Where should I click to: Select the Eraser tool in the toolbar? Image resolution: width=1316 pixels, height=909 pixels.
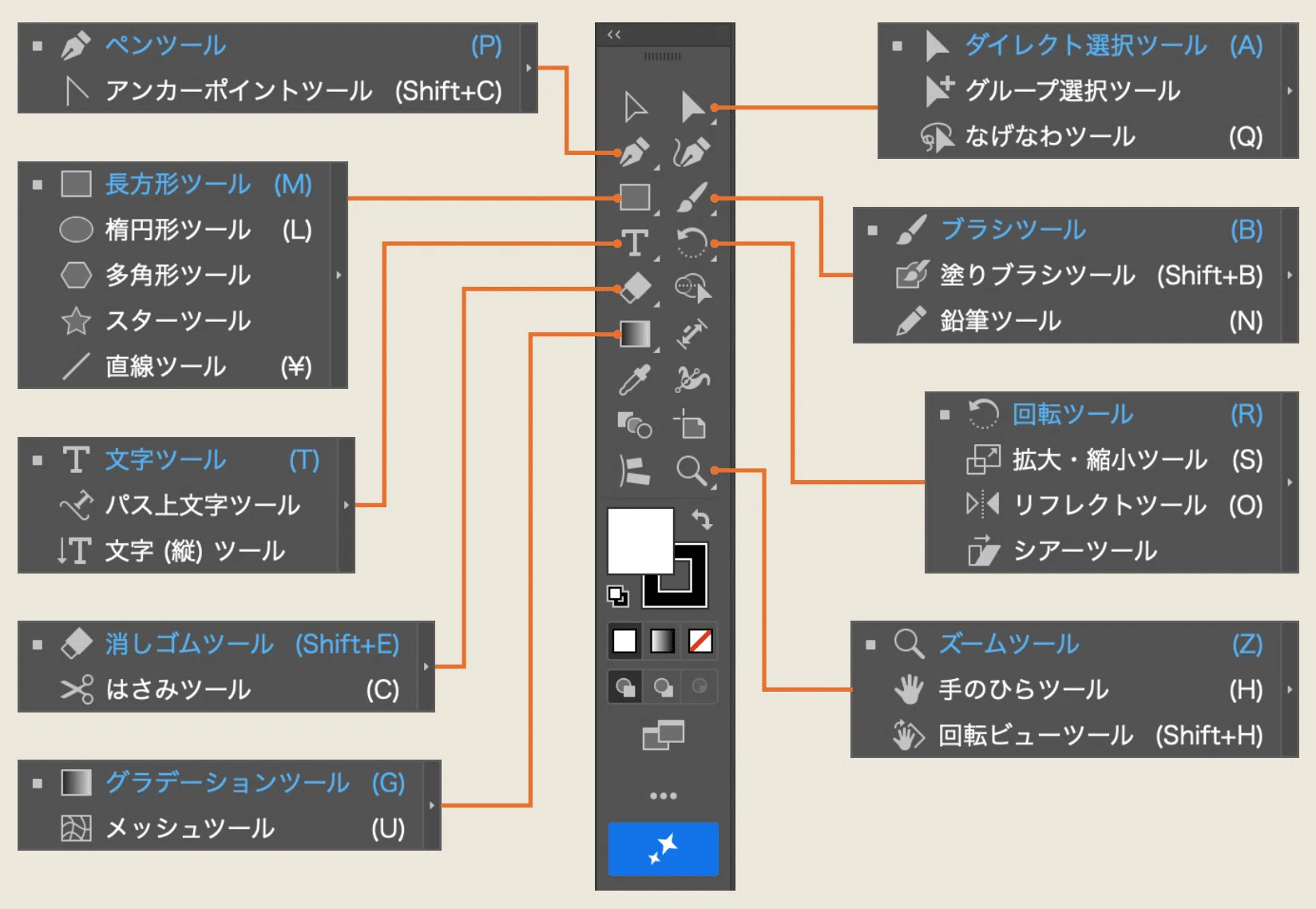tap(636, 288)
